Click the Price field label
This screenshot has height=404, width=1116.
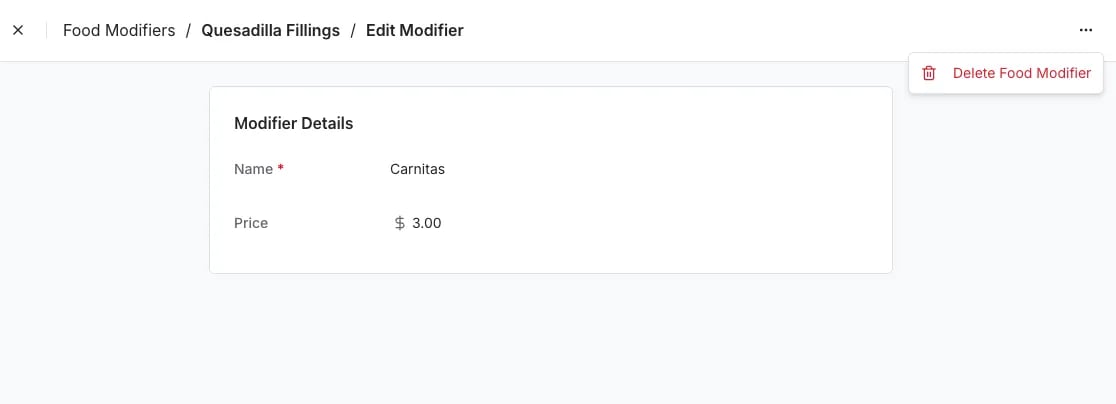[x=251, y=223]
